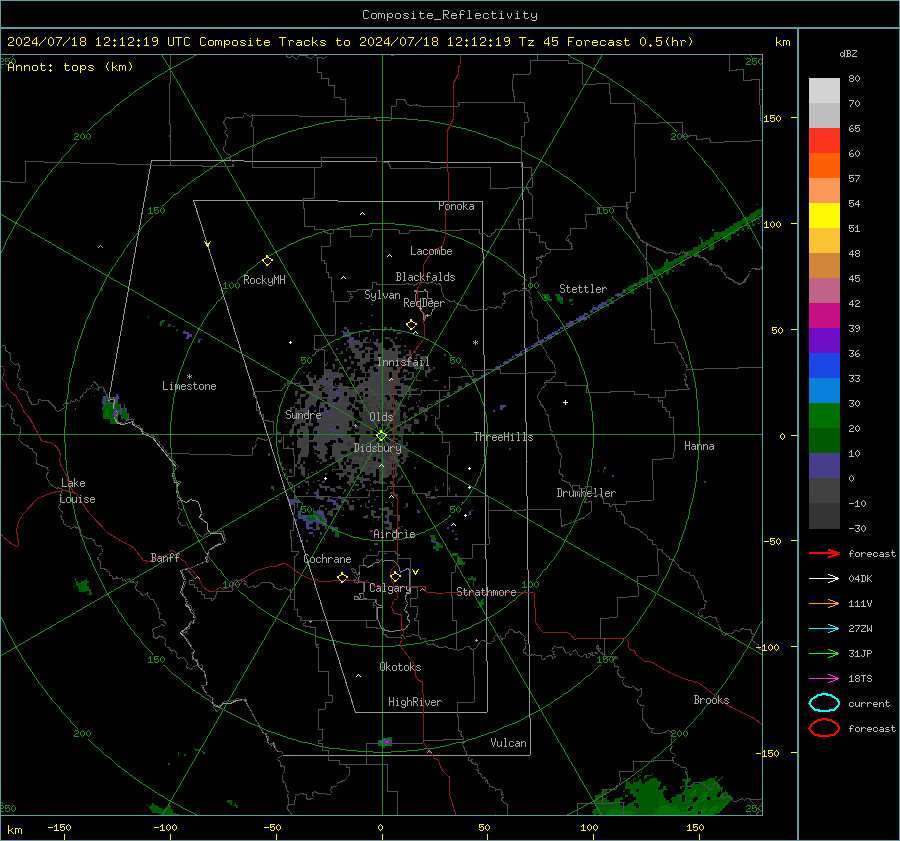
Task: Click the '18TS' legend text
Action: click(x=860, y=679)
